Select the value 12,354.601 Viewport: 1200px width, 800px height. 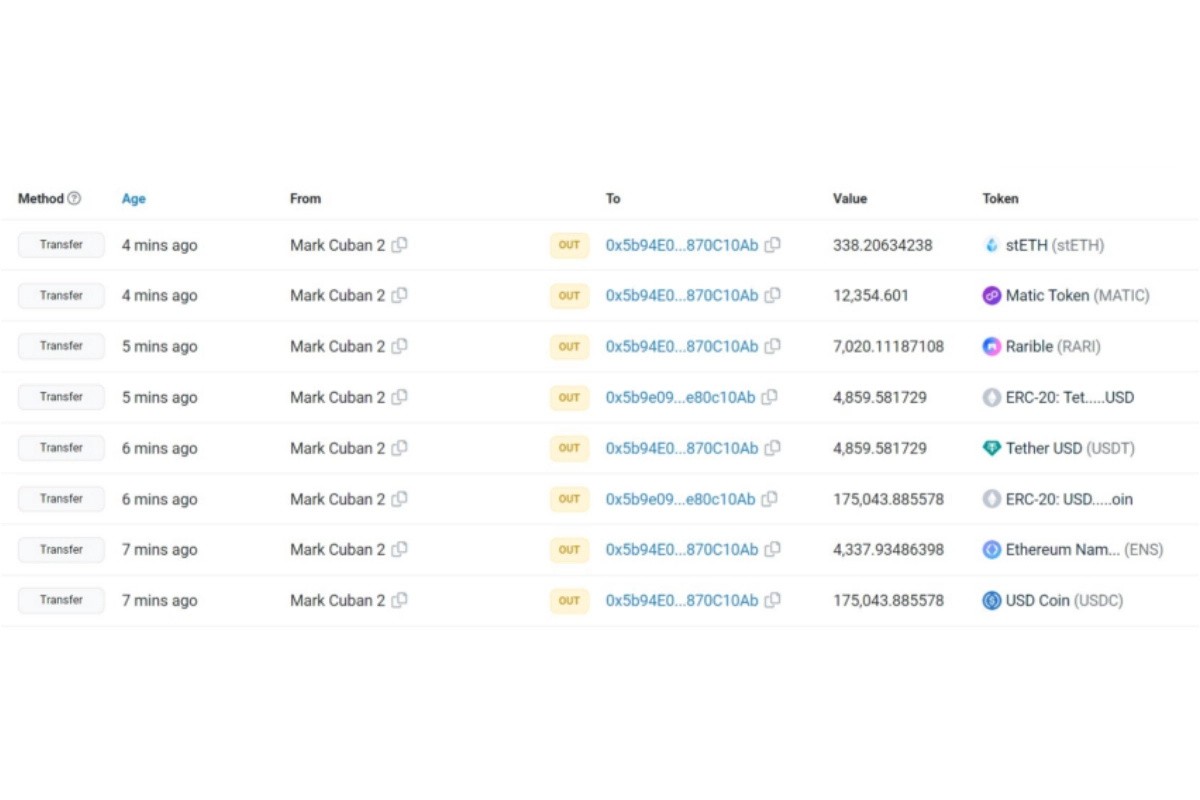870,295
